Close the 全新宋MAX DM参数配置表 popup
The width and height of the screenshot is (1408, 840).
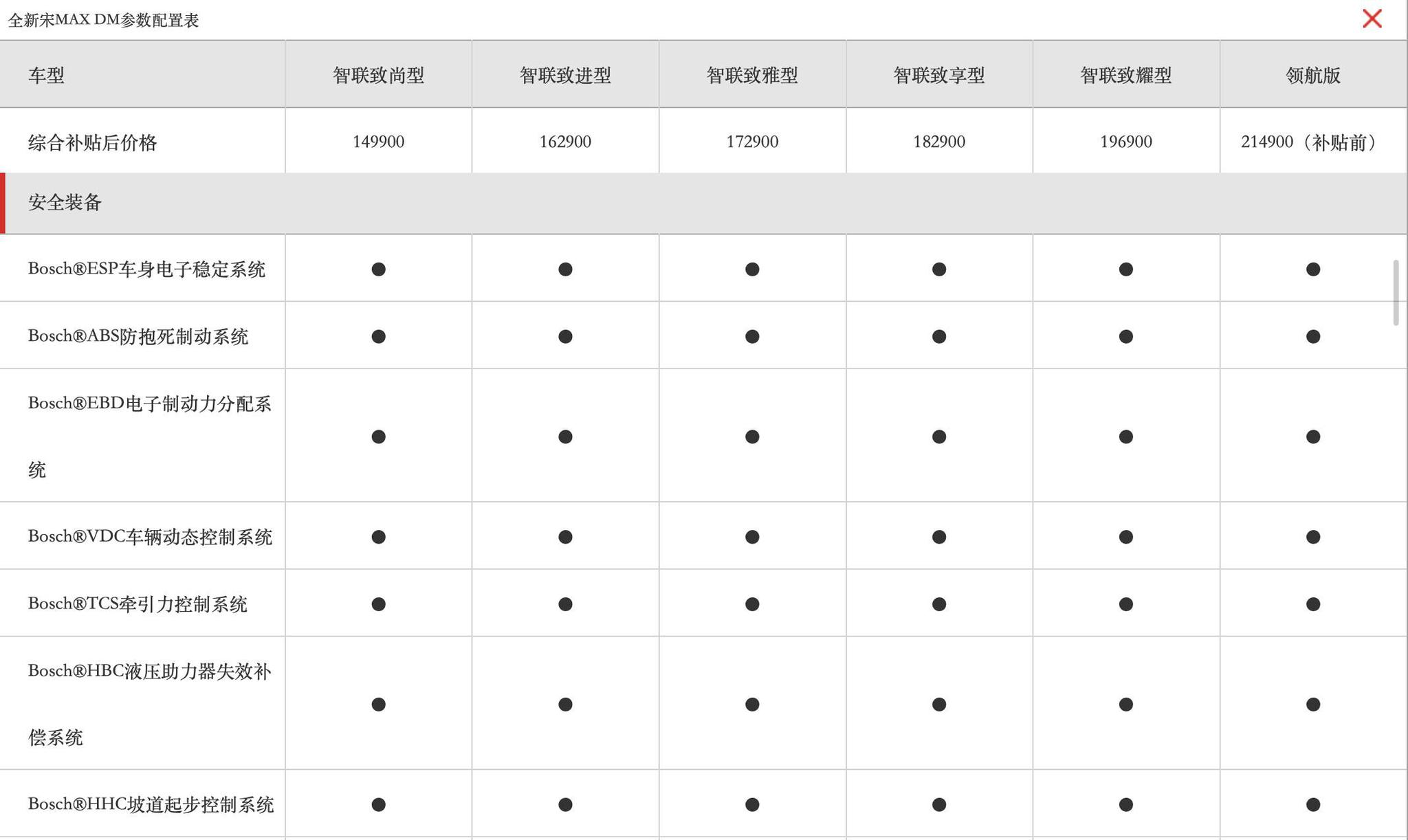point(1372,19)
